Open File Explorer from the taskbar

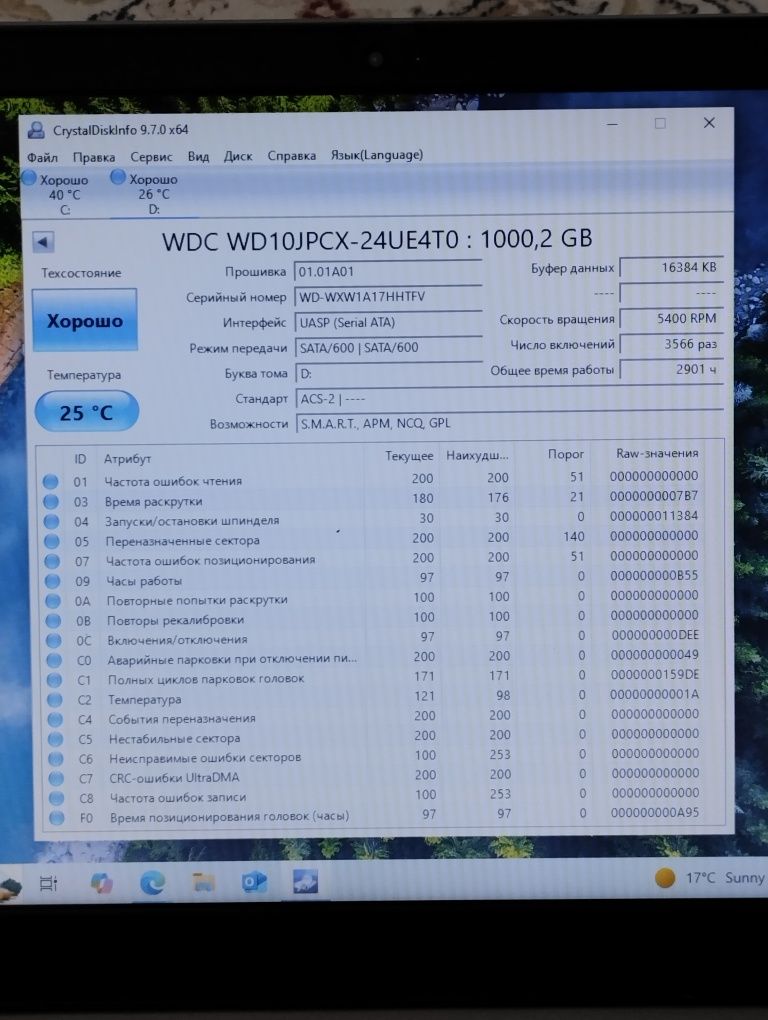click(x=204, y=882)
